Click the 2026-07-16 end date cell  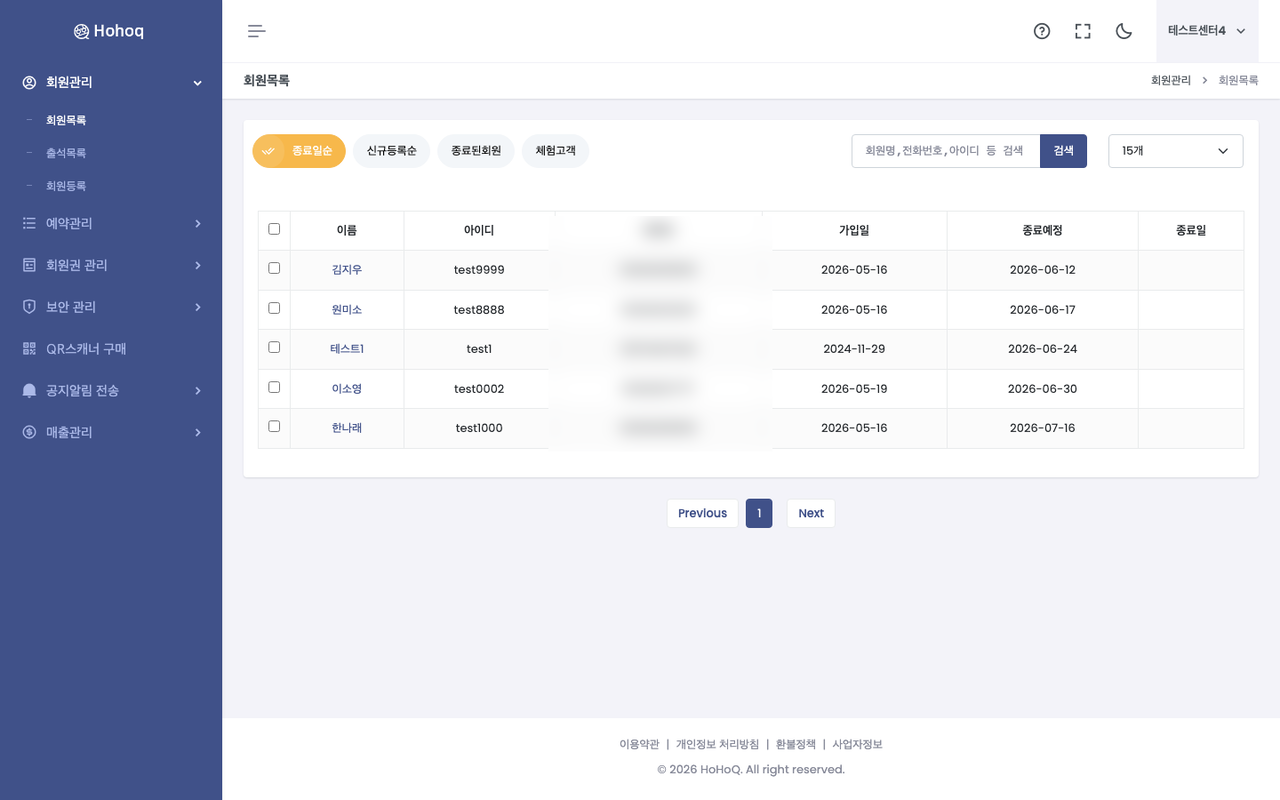1042,428
